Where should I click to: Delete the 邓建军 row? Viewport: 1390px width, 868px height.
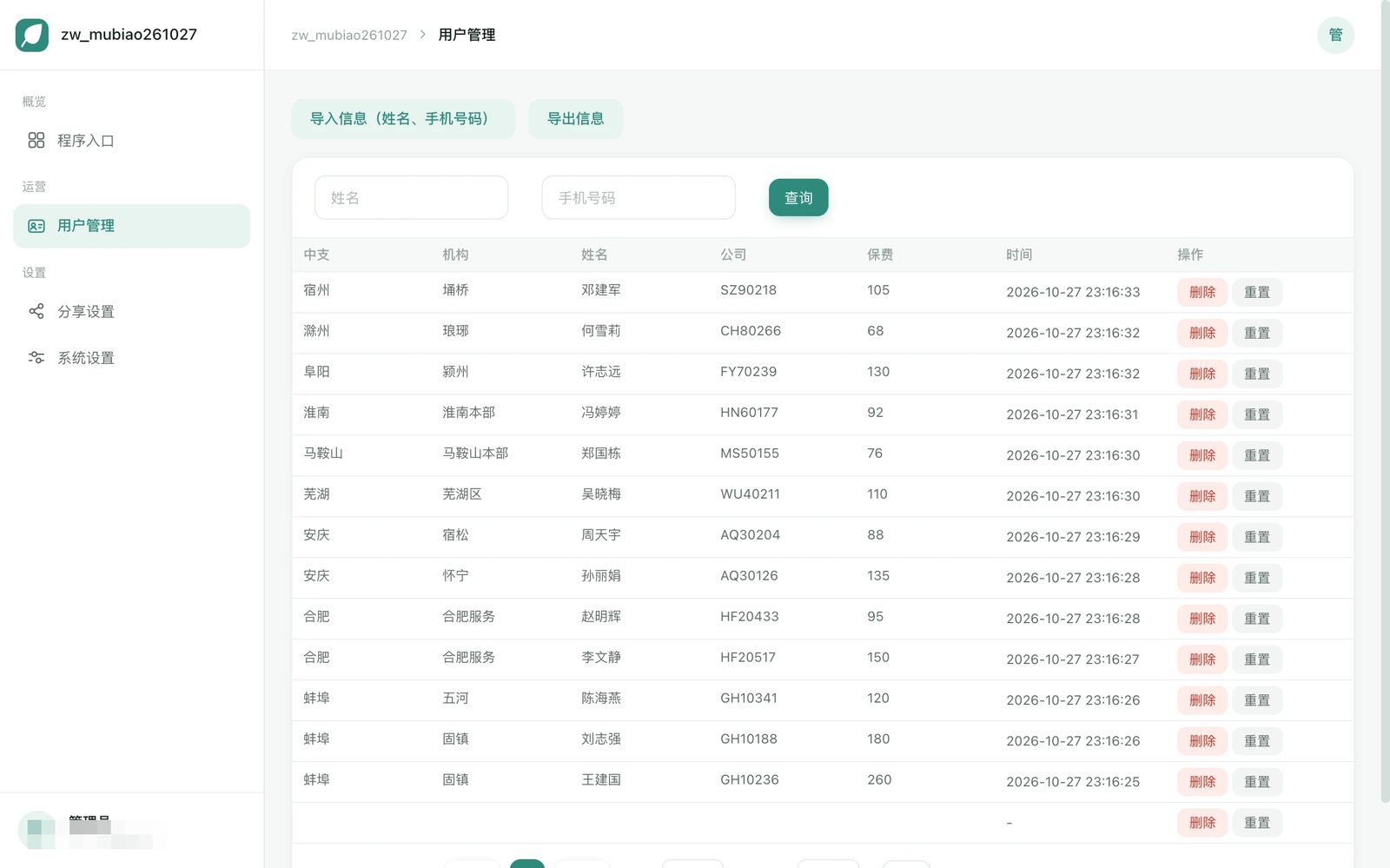coord(1202,292)
